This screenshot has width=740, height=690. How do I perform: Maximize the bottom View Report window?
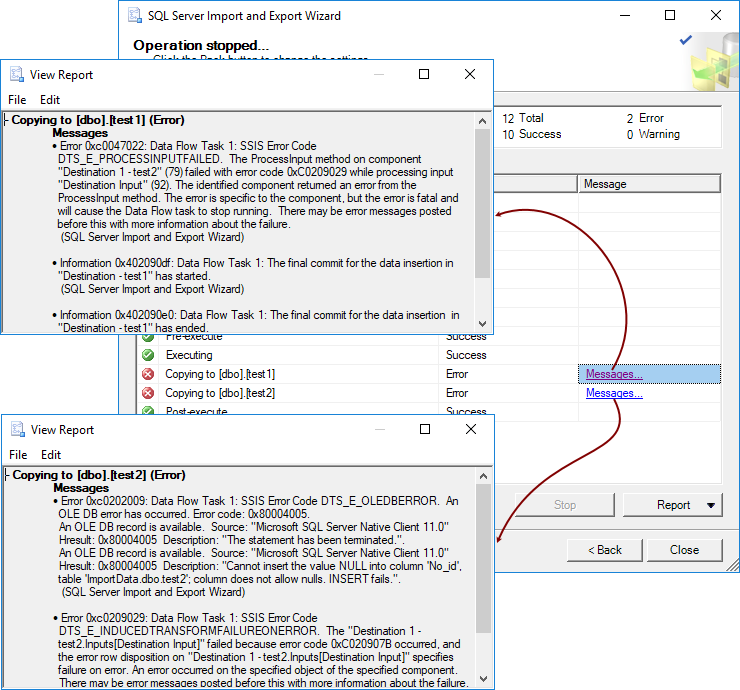pos(425,429)
